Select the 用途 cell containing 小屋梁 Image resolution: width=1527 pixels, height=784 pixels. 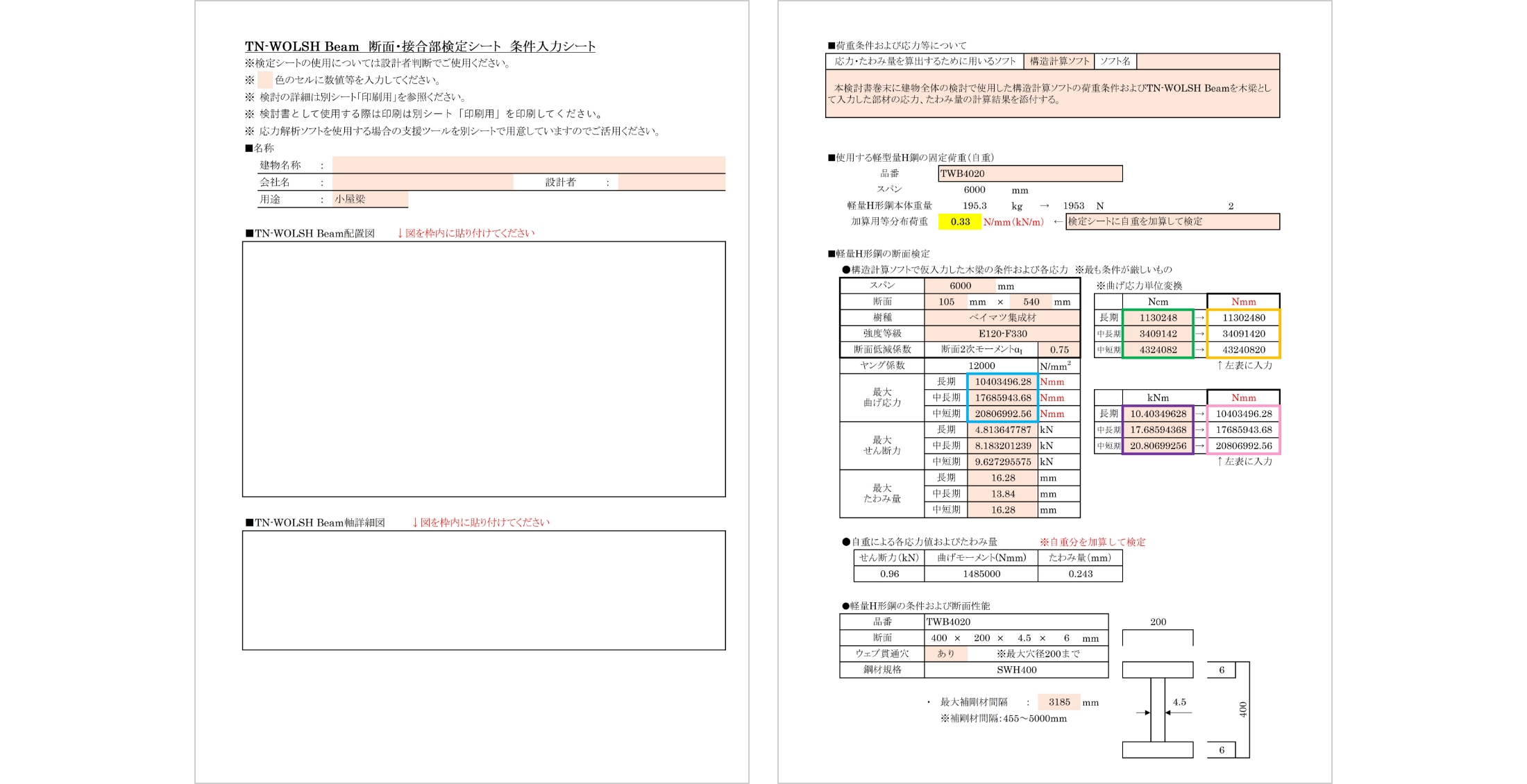click(x=370, y=199)
